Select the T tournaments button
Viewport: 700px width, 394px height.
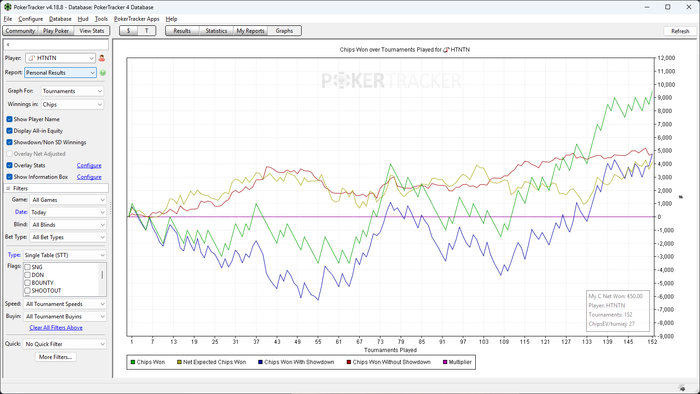pyautogui.click(x=146, y=31)
